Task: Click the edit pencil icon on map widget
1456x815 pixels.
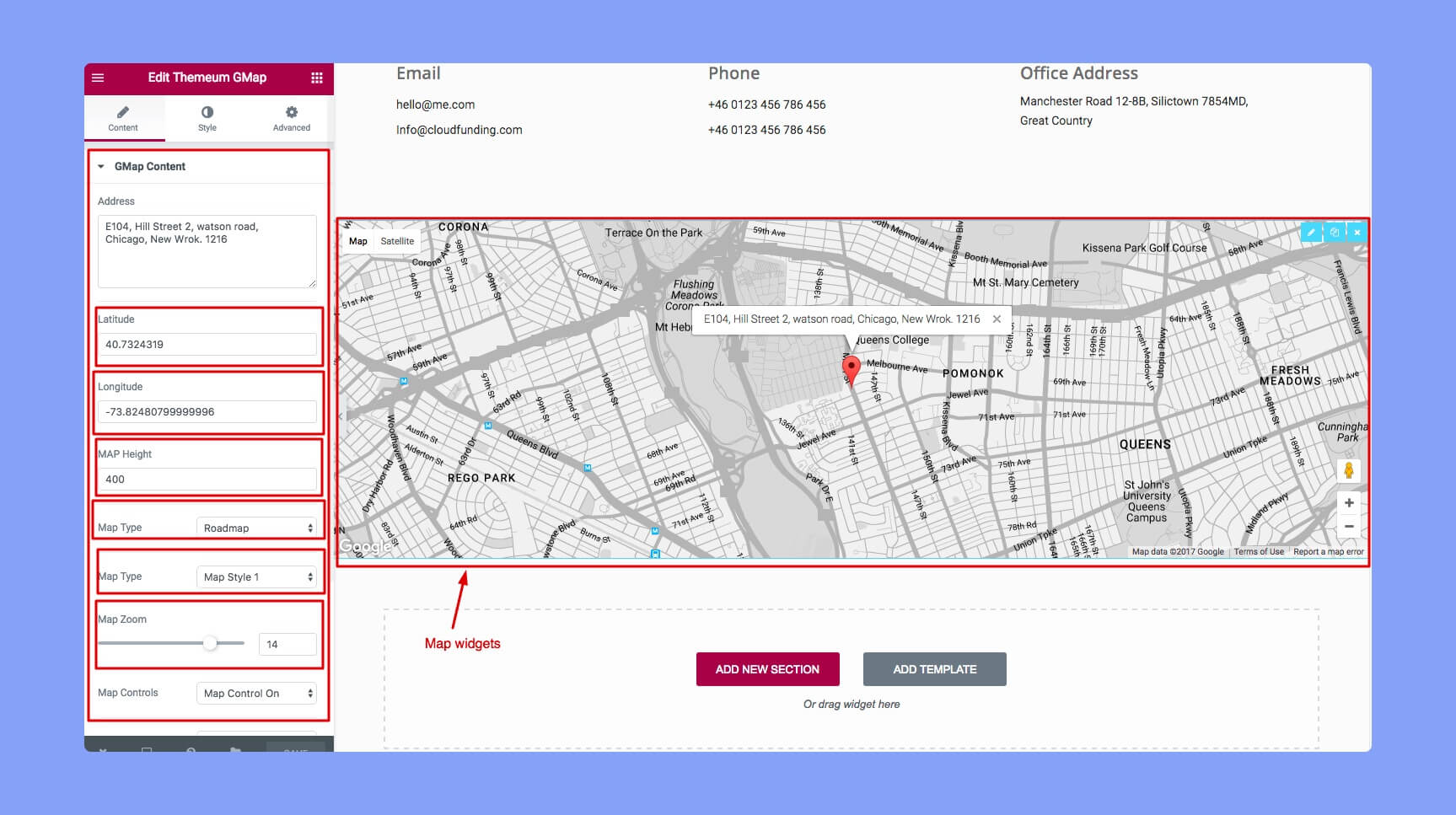Action: (x=1311, y=232)
